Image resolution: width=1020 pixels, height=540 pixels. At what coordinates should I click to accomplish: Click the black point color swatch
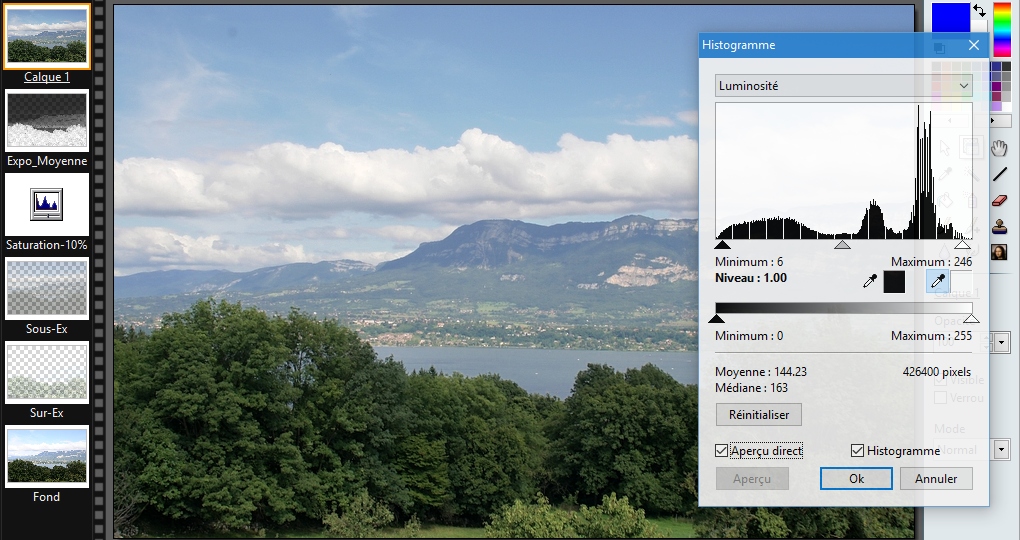[894, 281]
